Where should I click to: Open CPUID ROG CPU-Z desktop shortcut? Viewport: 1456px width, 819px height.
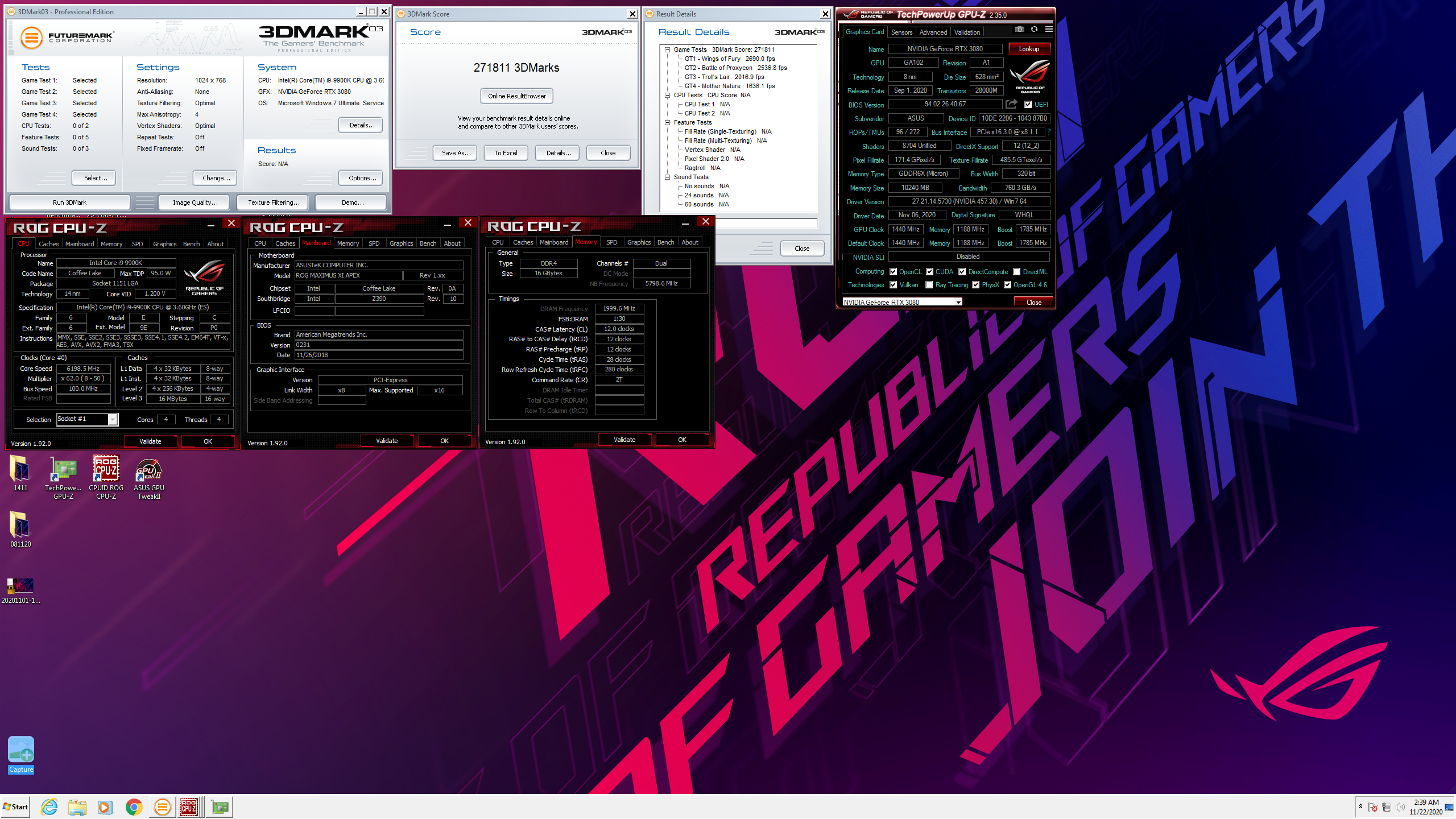(x=106, y=478)
